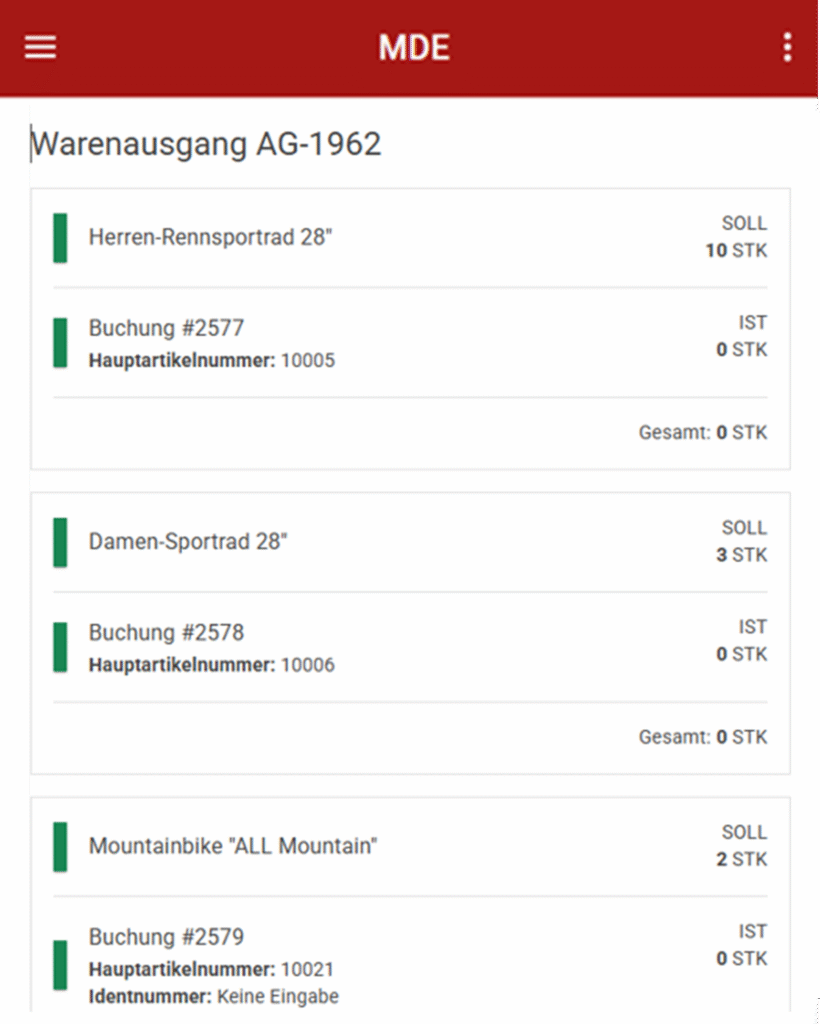
Task: Open the three-dot overflow menu
Action: [787, 47]
